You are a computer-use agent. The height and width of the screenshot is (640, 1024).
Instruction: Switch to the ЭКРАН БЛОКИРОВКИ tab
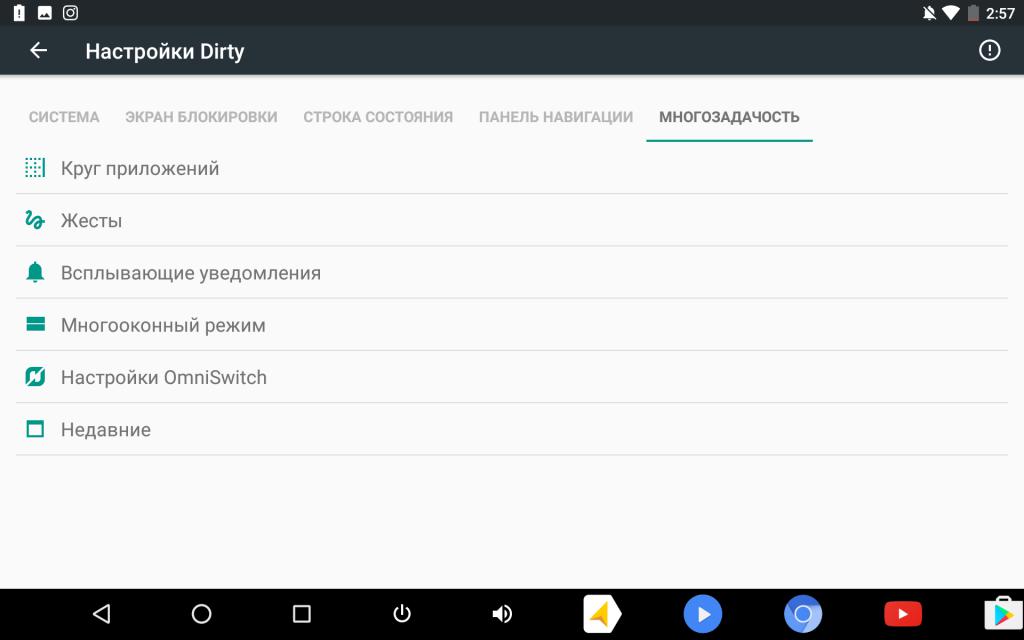201,117
